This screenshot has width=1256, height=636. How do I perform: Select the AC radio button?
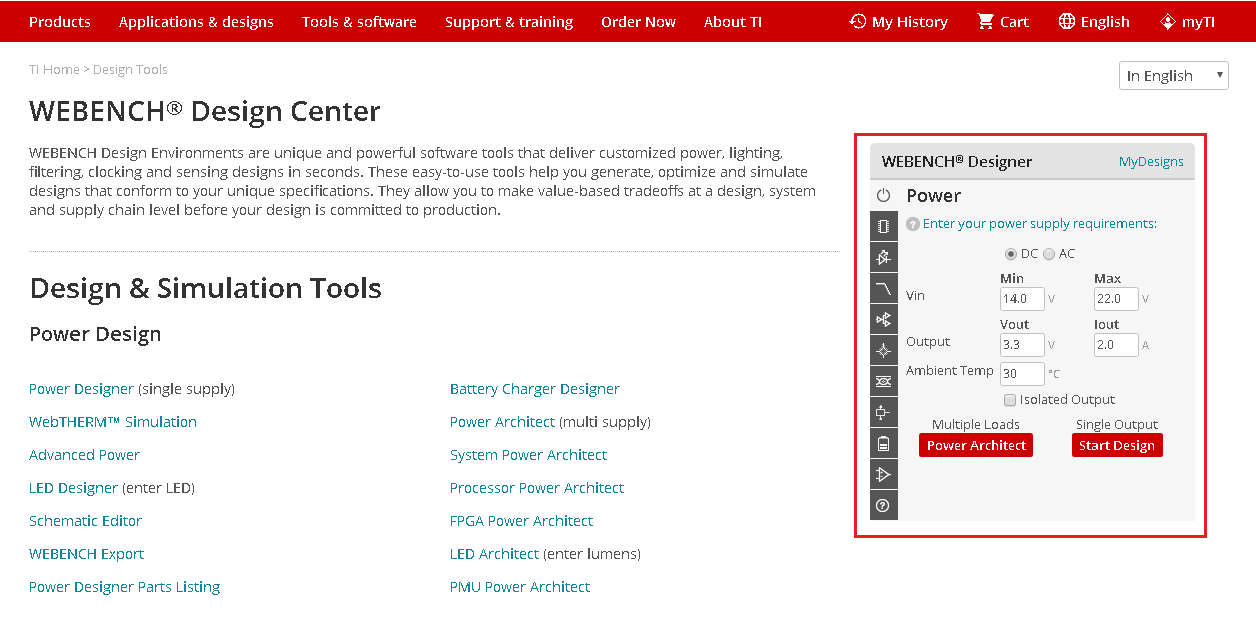pyautogui.click(x=1049, y=254)
